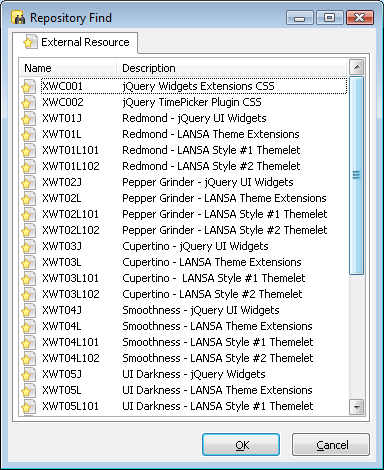
Task: Click the resource icon for XWT04L102
Action: click(28, 358)
